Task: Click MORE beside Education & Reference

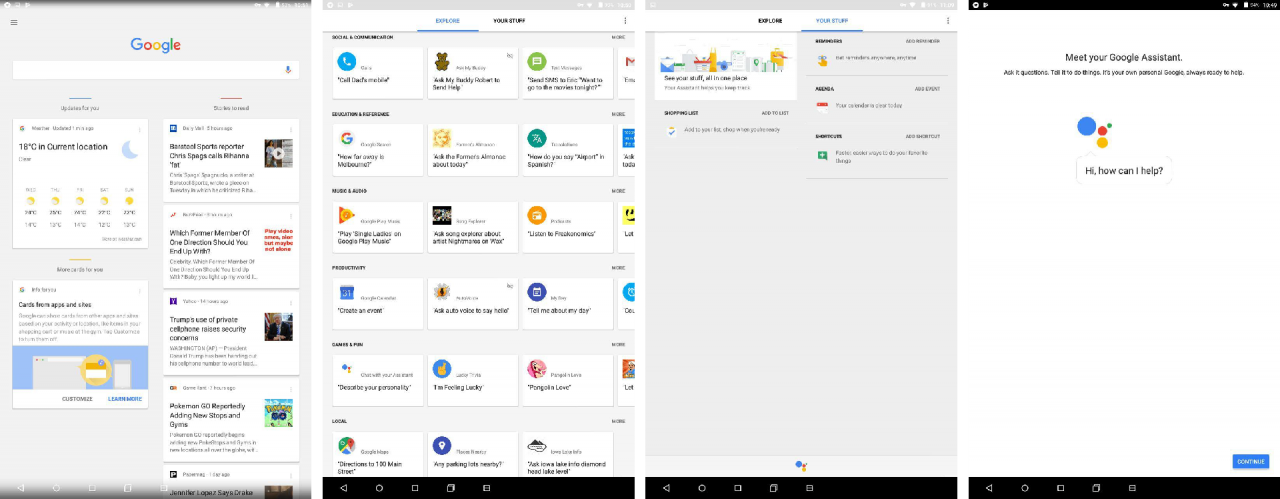Action: (618, 114)
